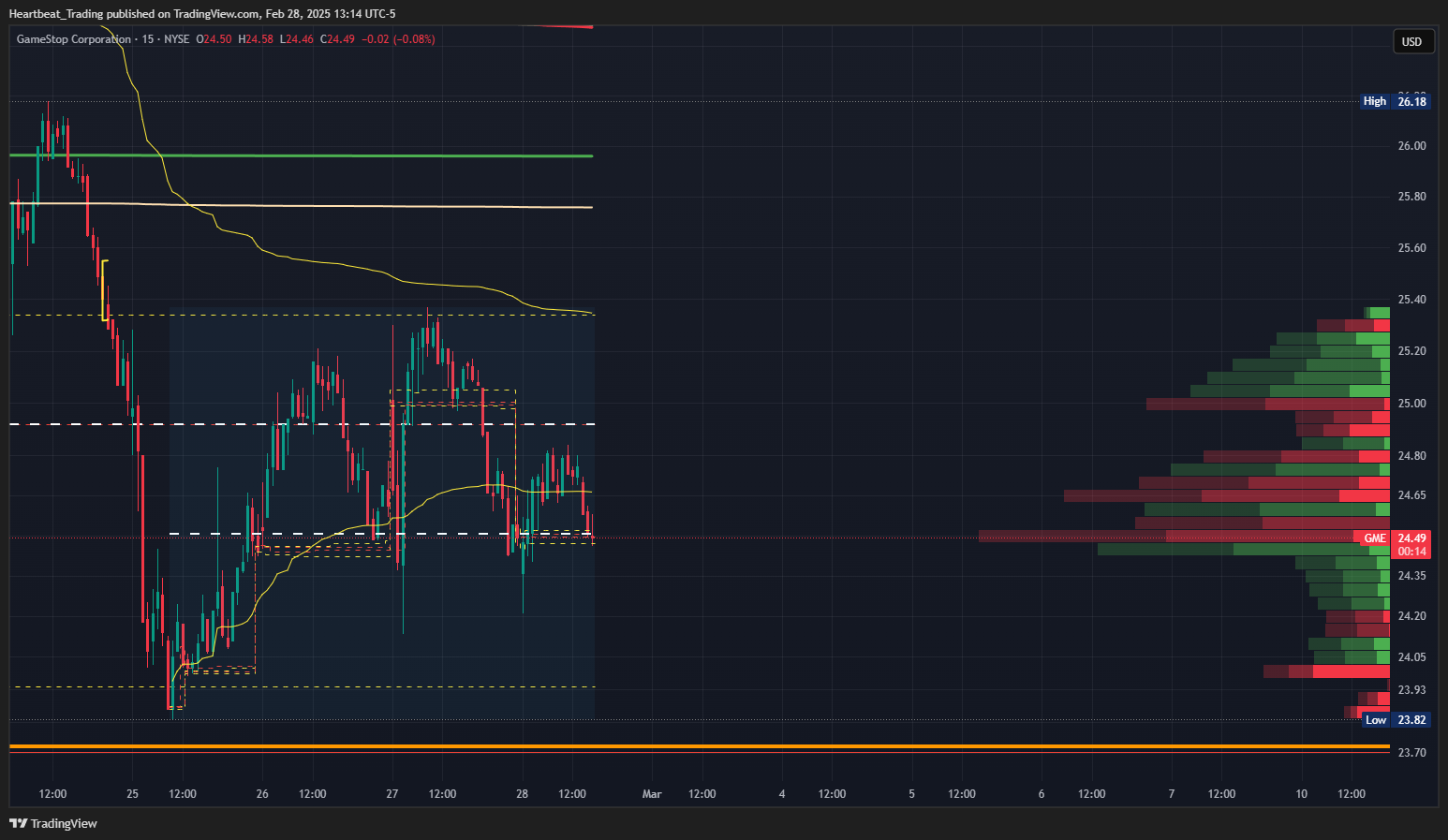Click the 28 date label on time axis

522,794
